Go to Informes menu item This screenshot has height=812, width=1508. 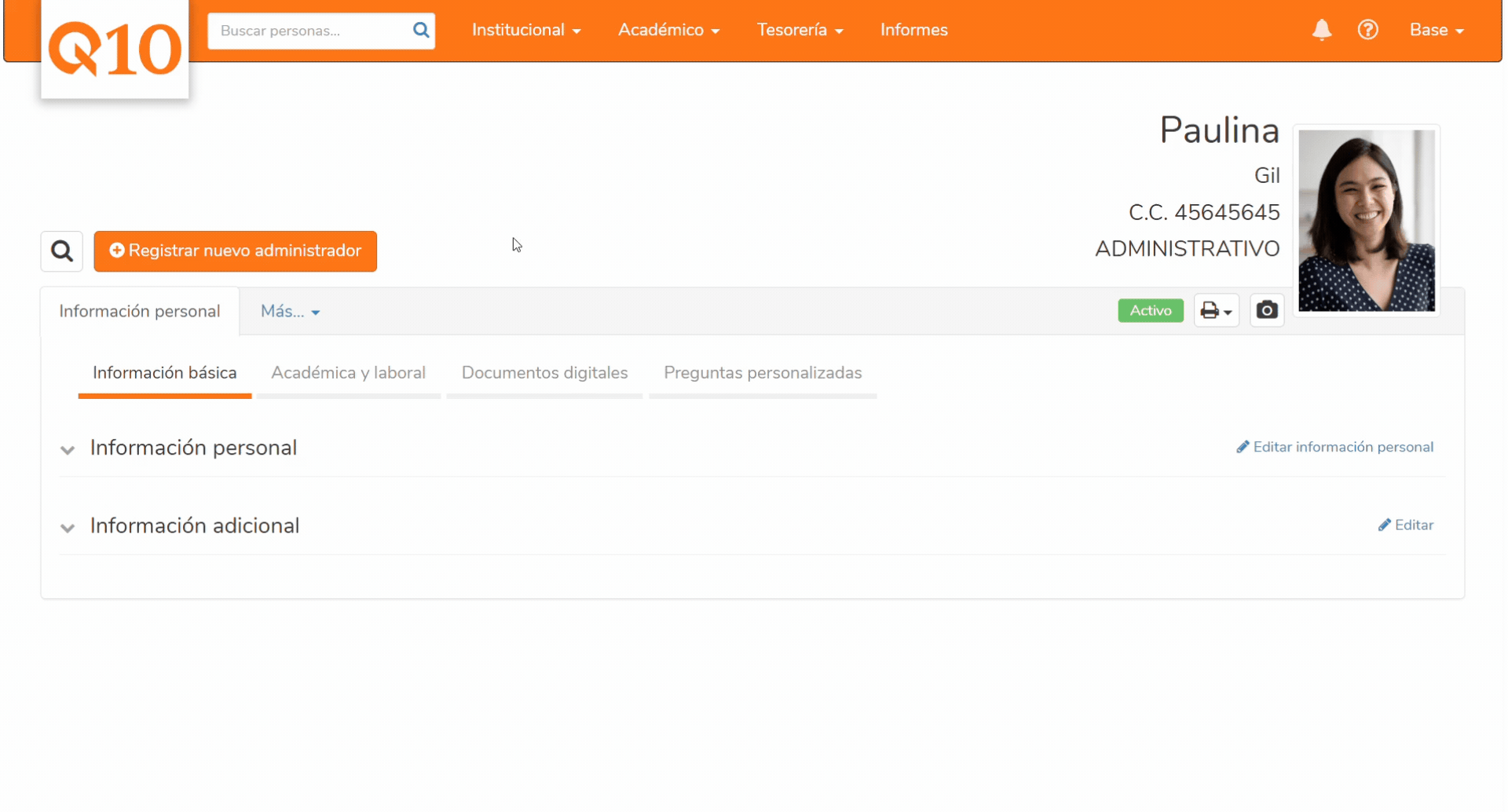[914, 30]
